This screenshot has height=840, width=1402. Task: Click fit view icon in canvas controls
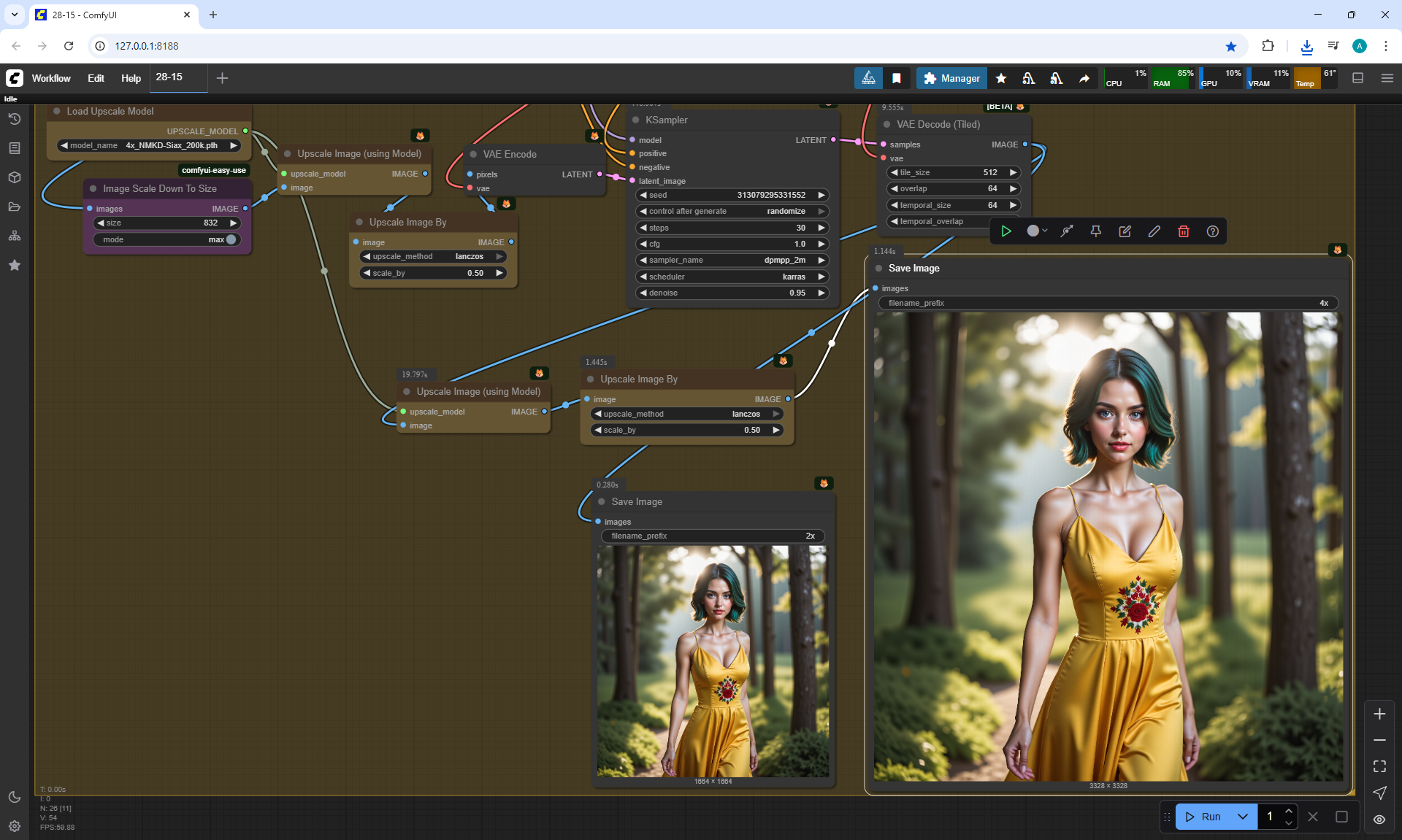click(1379, 766)
